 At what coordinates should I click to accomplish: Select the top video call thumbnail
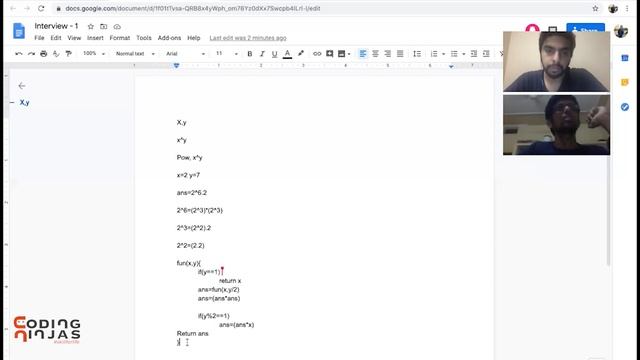556,61
